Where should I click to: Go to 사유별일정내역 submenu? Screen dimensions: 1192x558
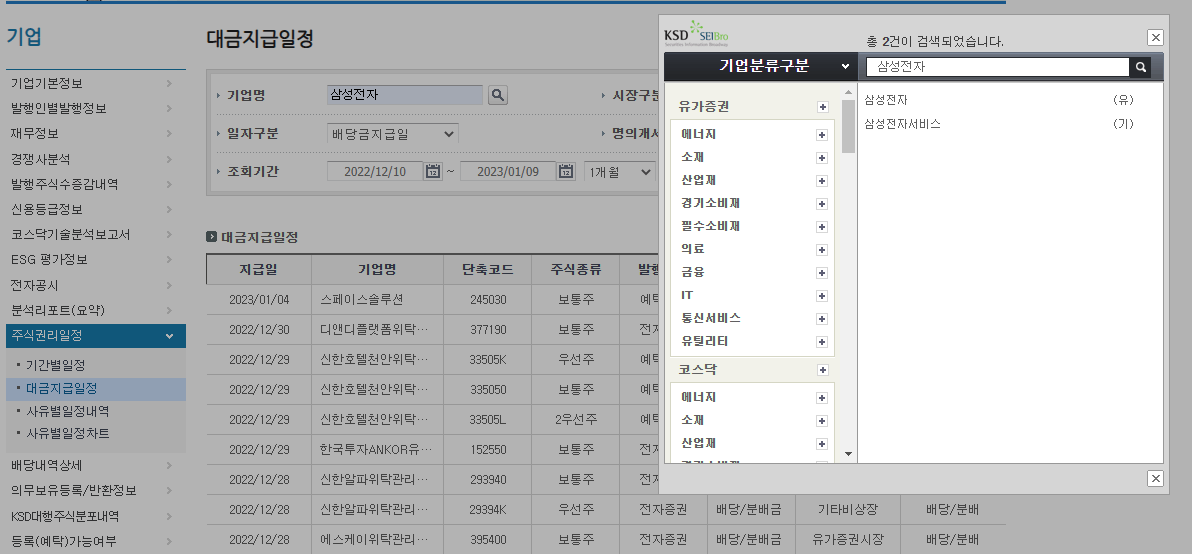pos(68,411)
